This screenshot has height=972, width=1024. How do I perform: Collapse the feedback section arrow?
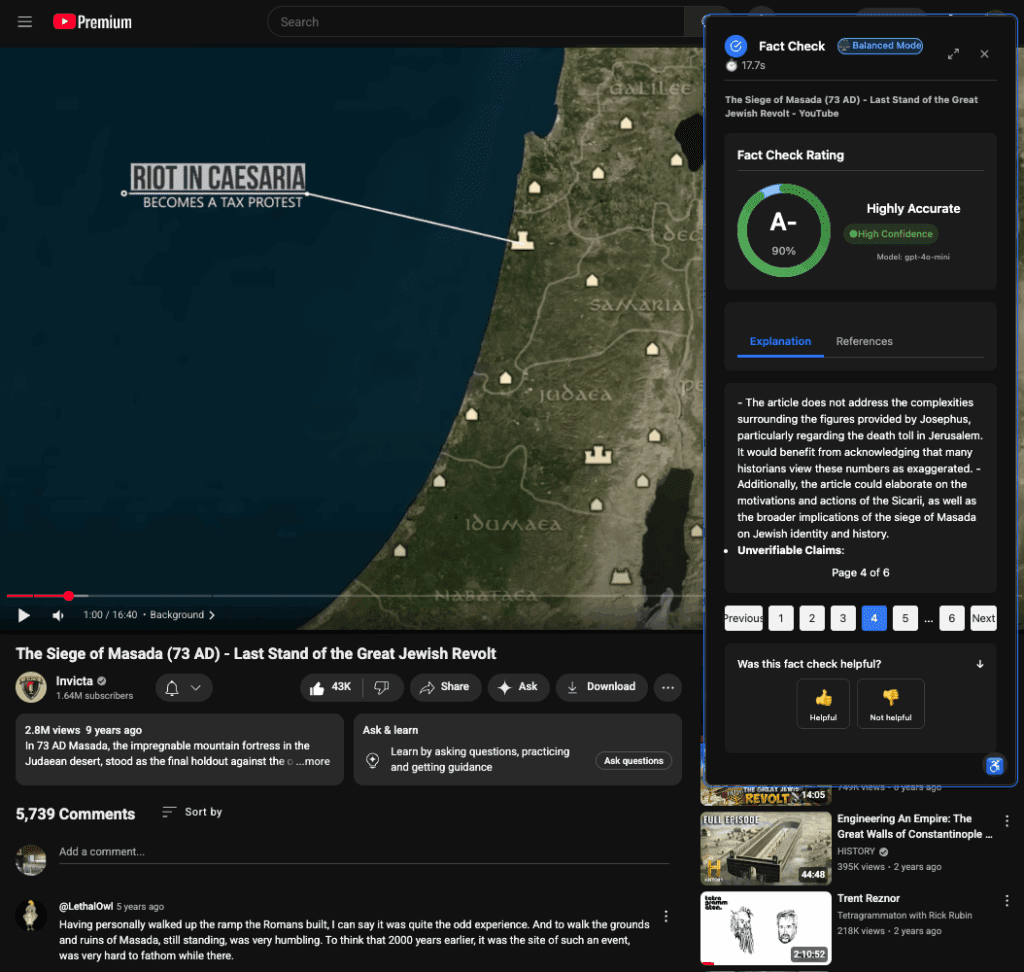tap(980, 664)
